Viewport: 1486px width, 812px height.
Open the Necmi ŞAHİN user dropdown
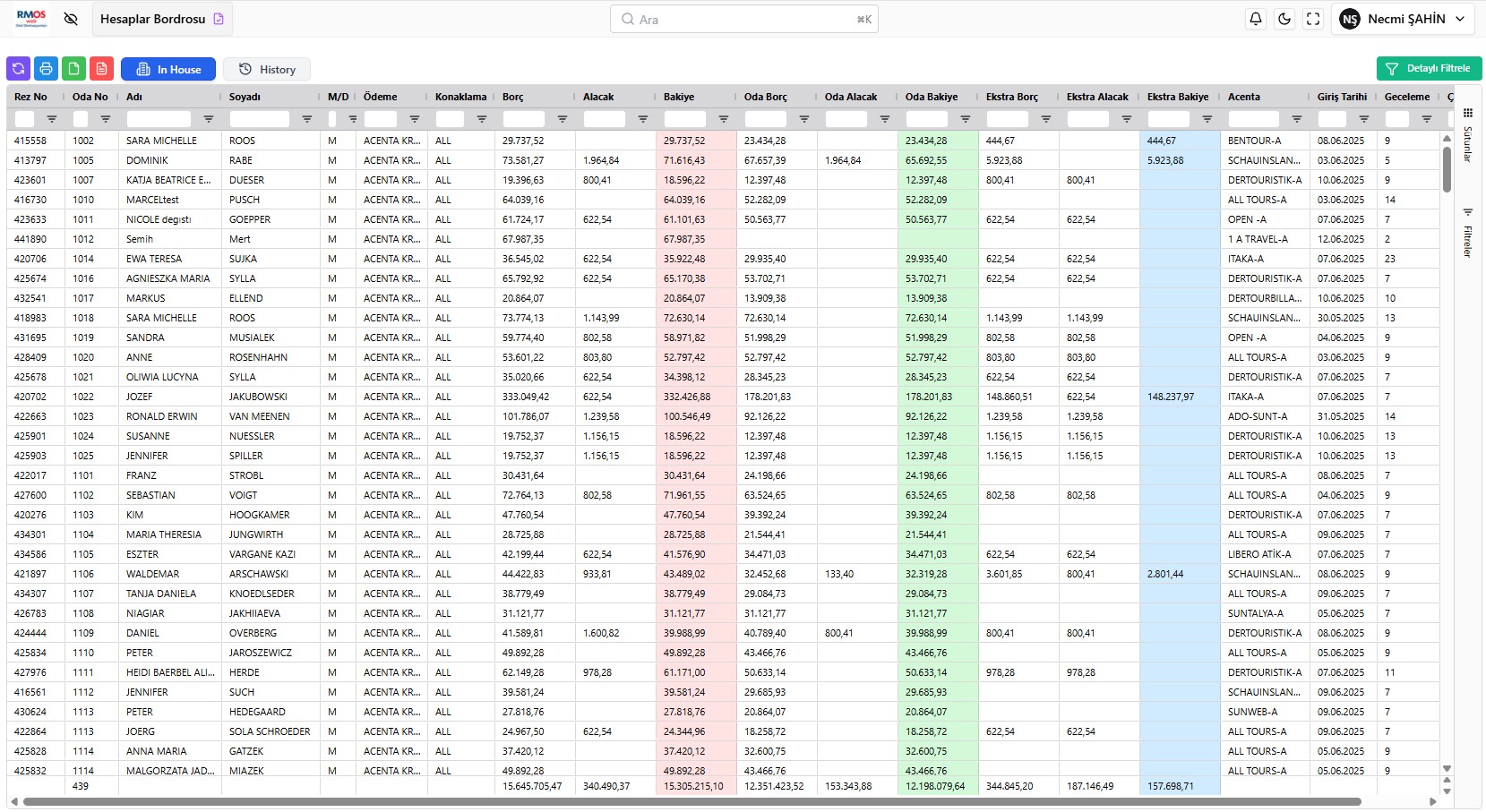(x=1402, y=19)
